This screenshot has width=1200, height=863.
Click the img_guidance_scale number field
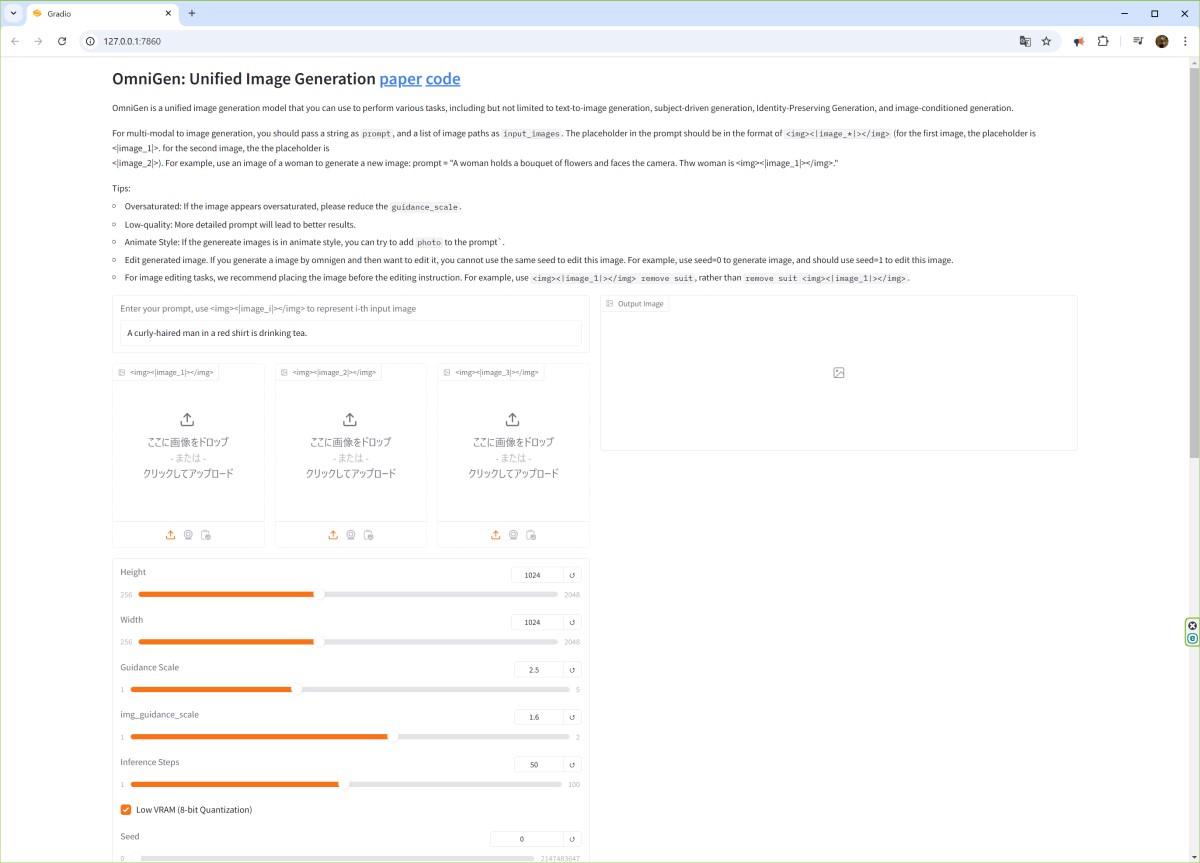coord(539,717)
